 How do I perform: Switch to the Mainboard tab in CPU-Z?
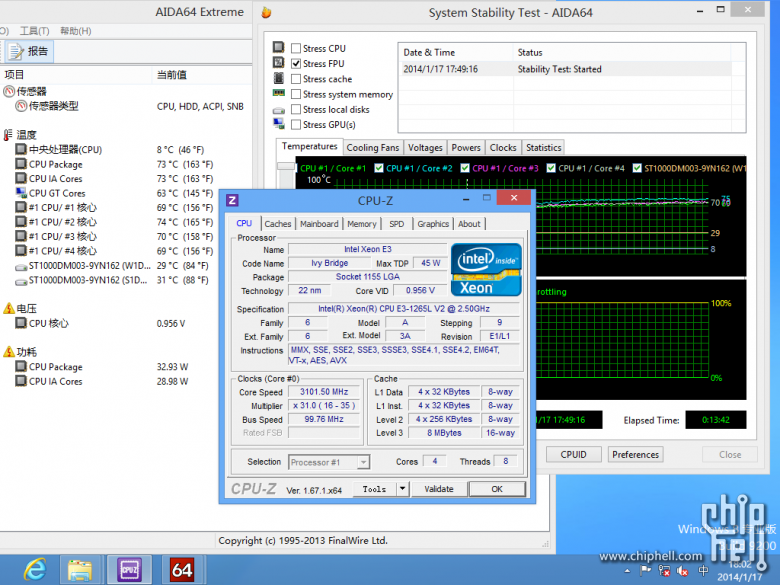(319, 224)
